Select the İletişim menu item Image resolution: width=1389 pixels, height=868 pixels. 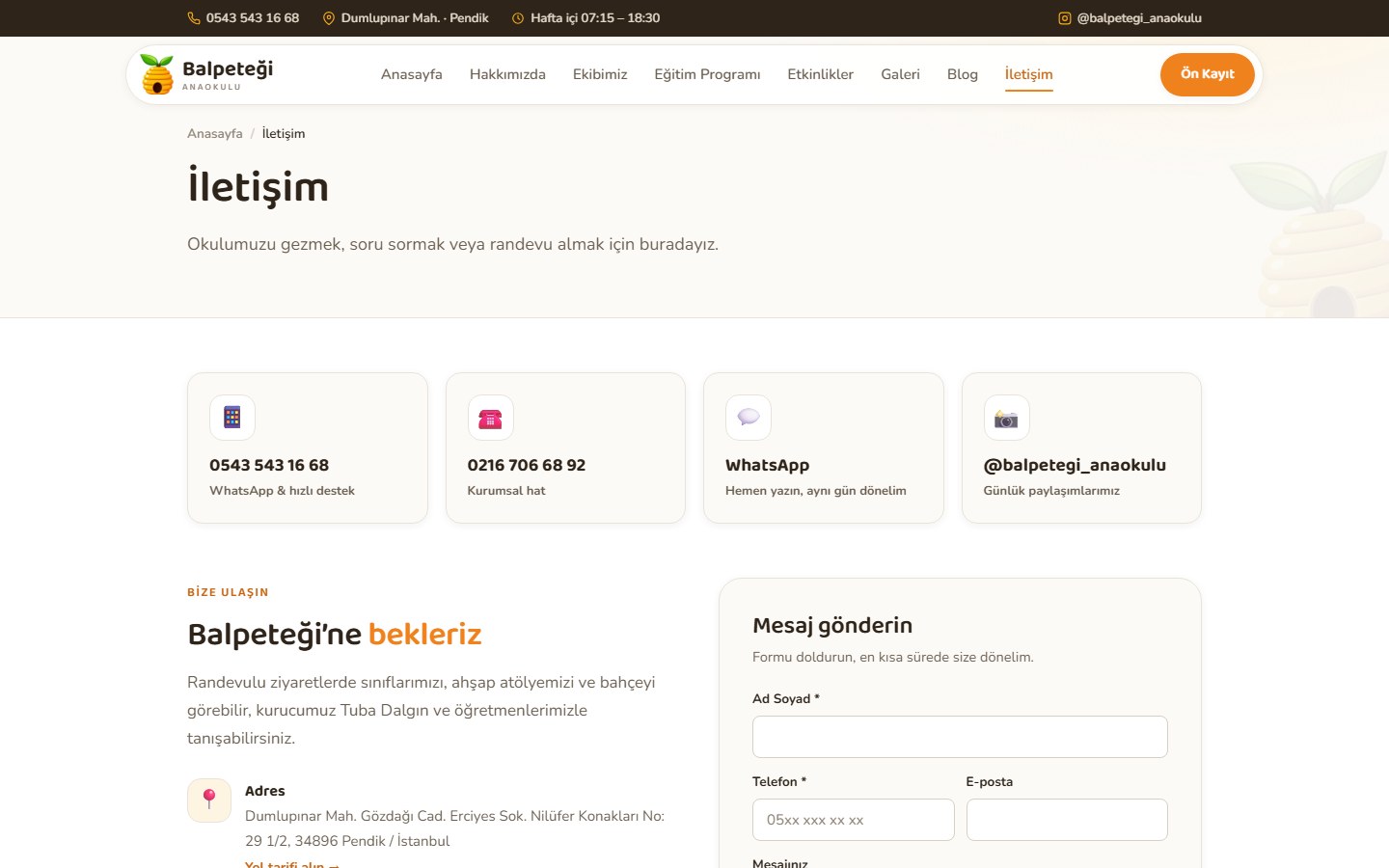[1029, 74]
